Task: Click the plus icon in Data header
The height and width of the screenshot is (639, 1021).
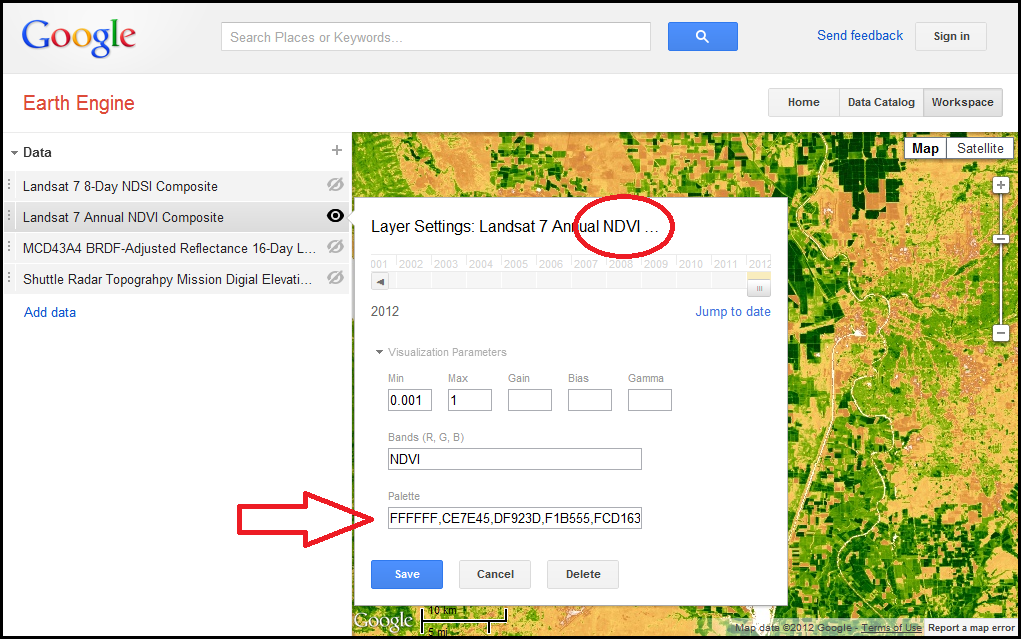Action: coord(337,150)
